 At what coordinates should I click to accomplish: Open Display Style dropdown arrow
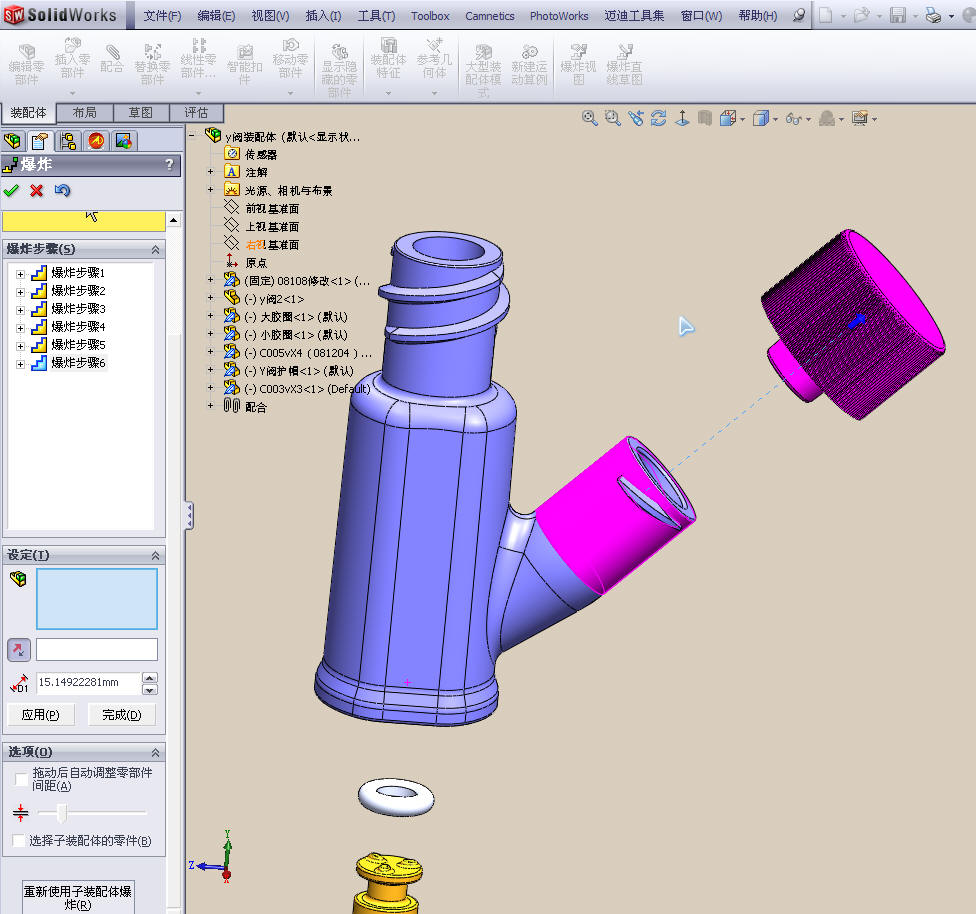coord(775,119)
